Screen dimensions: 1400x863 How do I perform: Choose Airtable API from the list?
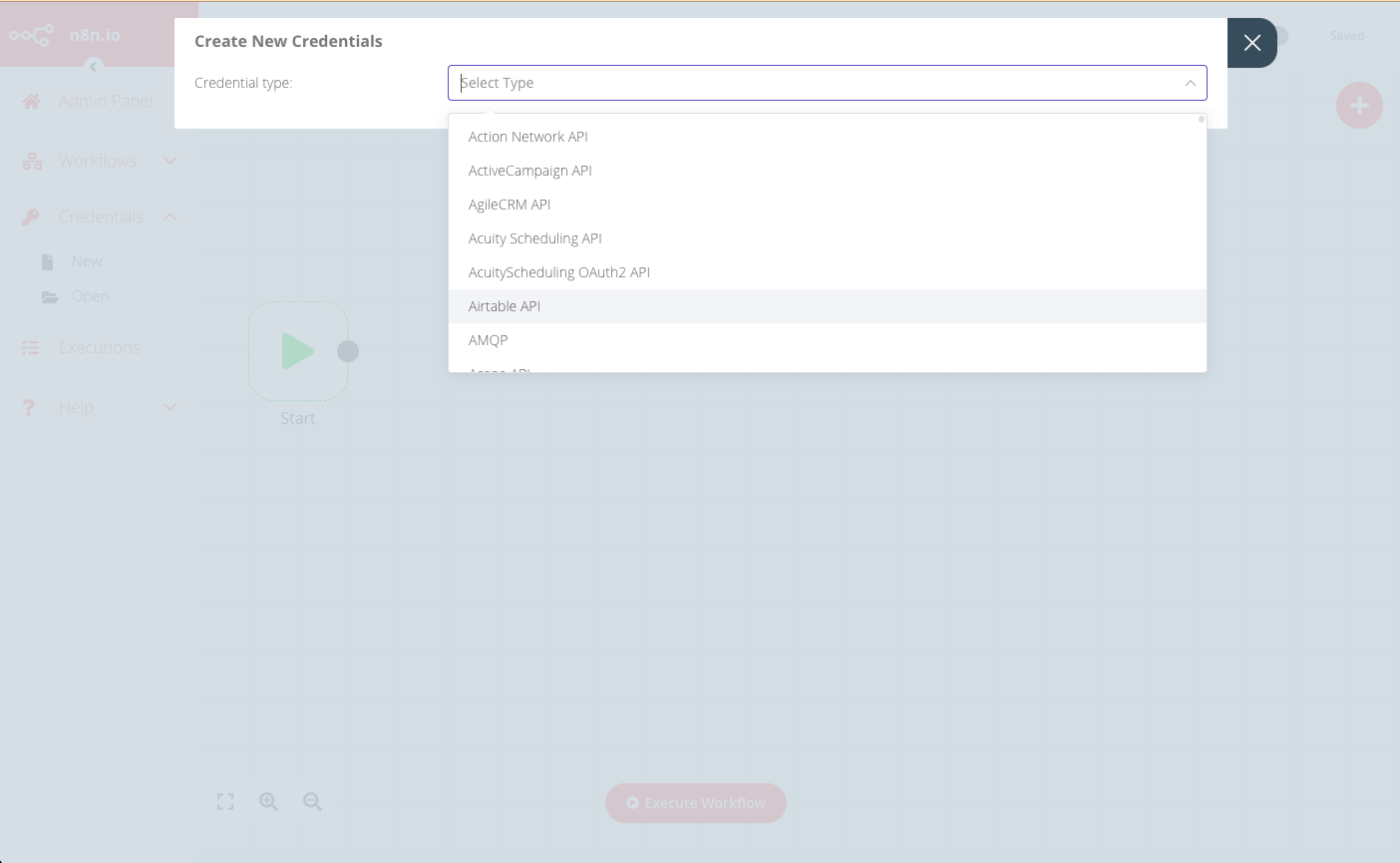tap(505, 305)
